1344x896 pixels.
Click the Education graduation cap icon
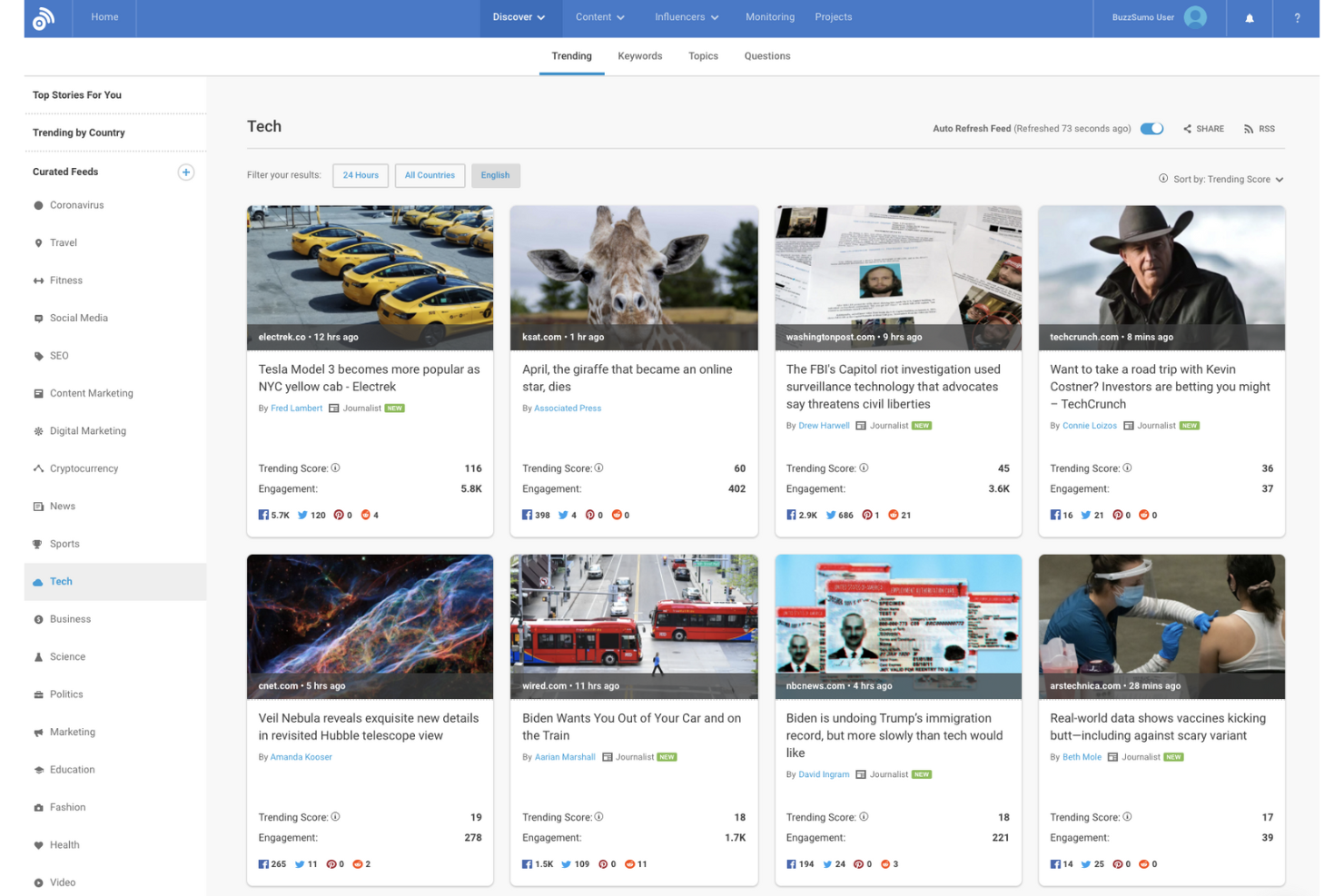pos(38,771)
